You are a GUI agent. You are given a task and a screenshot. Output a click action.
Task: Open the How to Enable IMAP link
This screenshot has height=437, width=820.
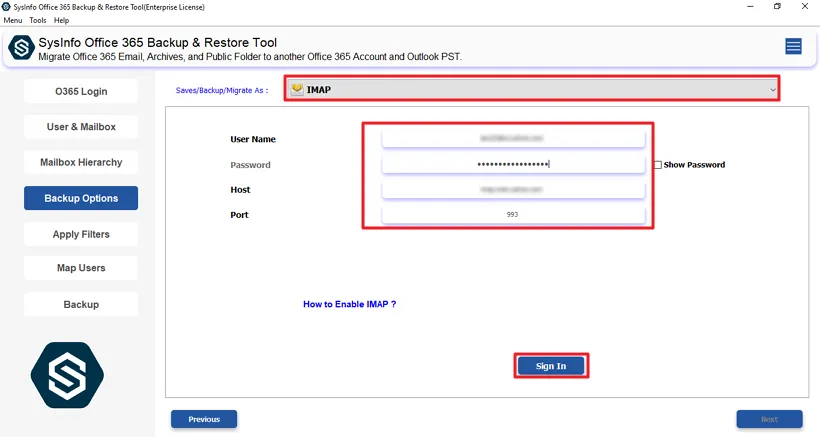[349, 304]
